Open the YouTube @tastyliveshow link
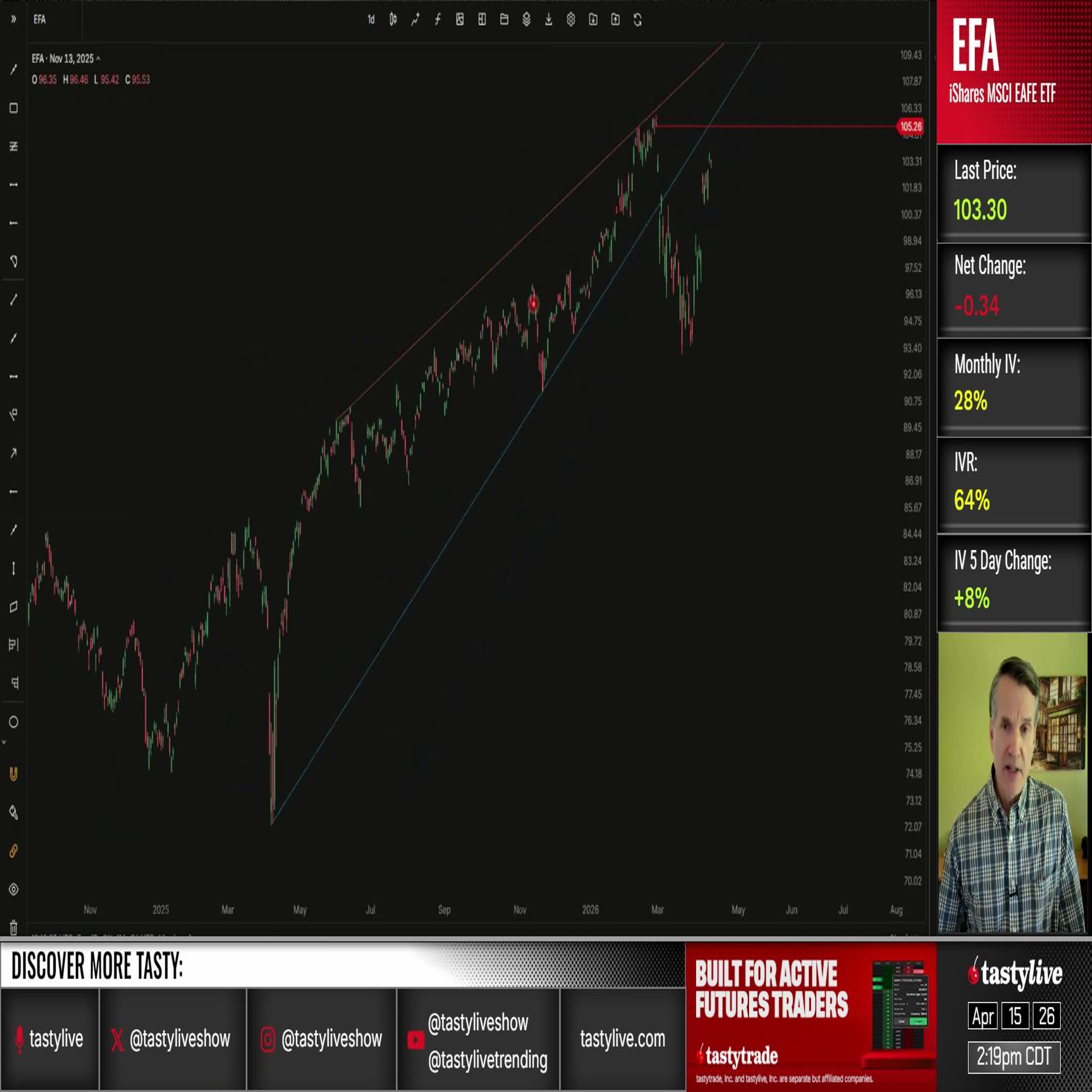Viewport: 1092px width, 1092px height. [x=478, y=1022]
